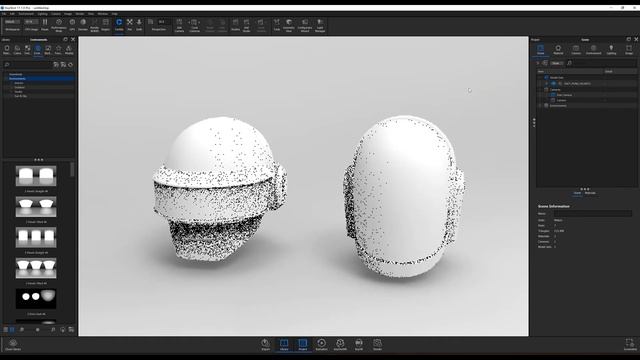Open the Light Manager
640x360 pixels.
pos(320,24)
